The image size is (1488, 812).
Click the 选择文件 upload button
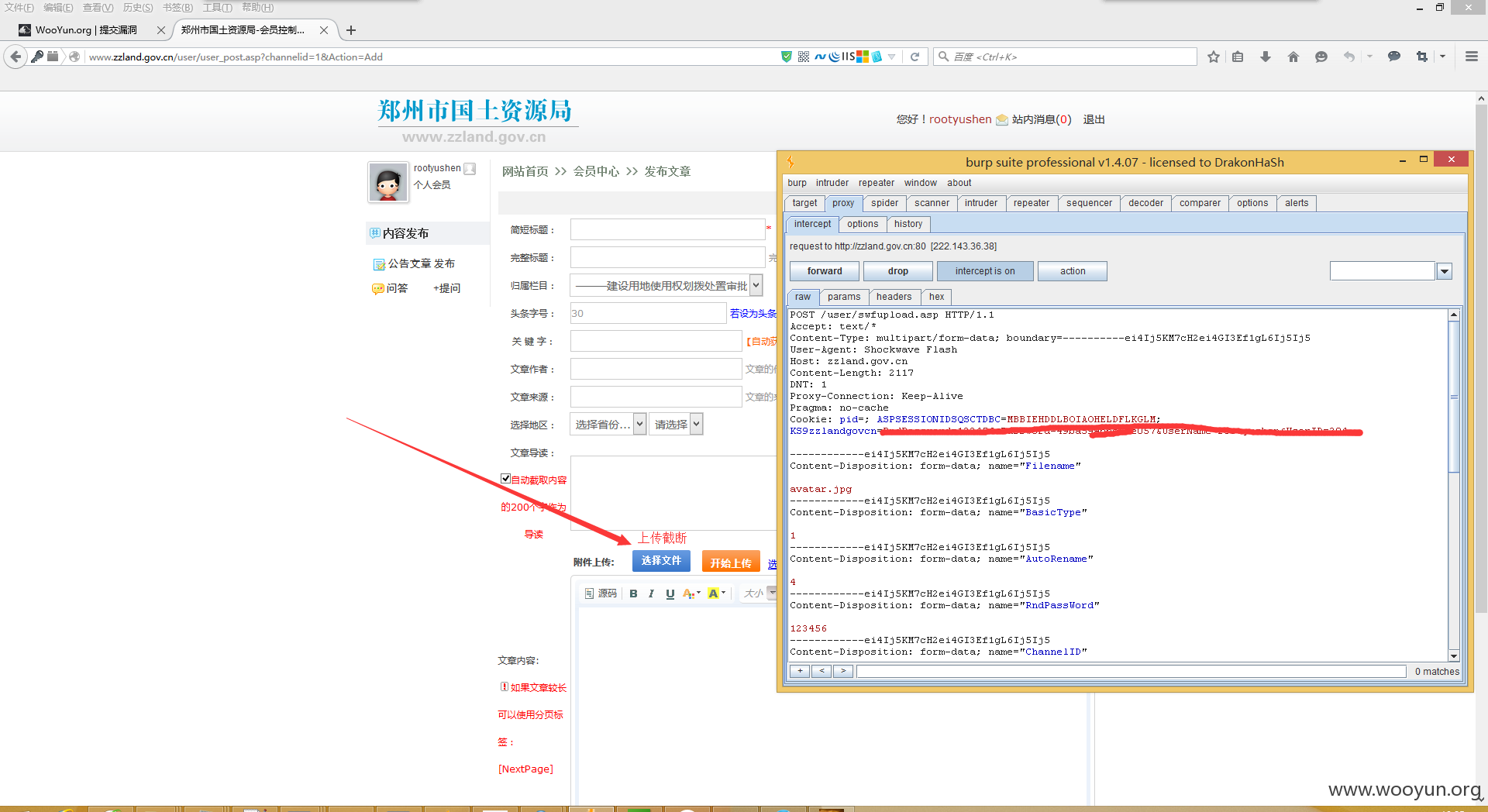pyautogui.click(x=661, y=561)
